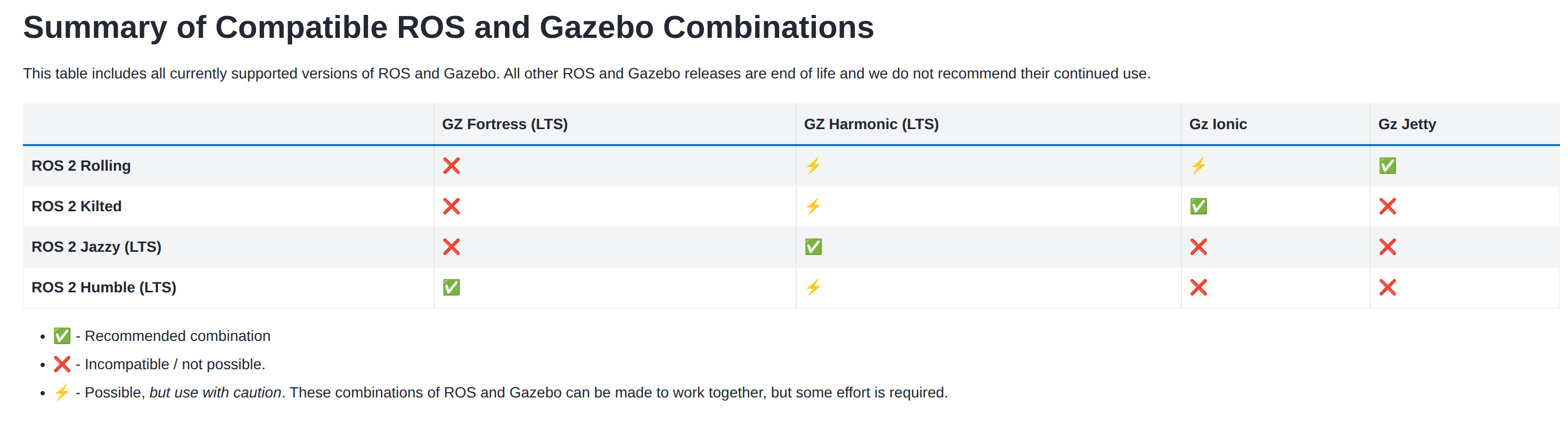Click the ROS 2 Jazzy (LTS) row label
The image size is (1568, 422).
pos(96,246)
